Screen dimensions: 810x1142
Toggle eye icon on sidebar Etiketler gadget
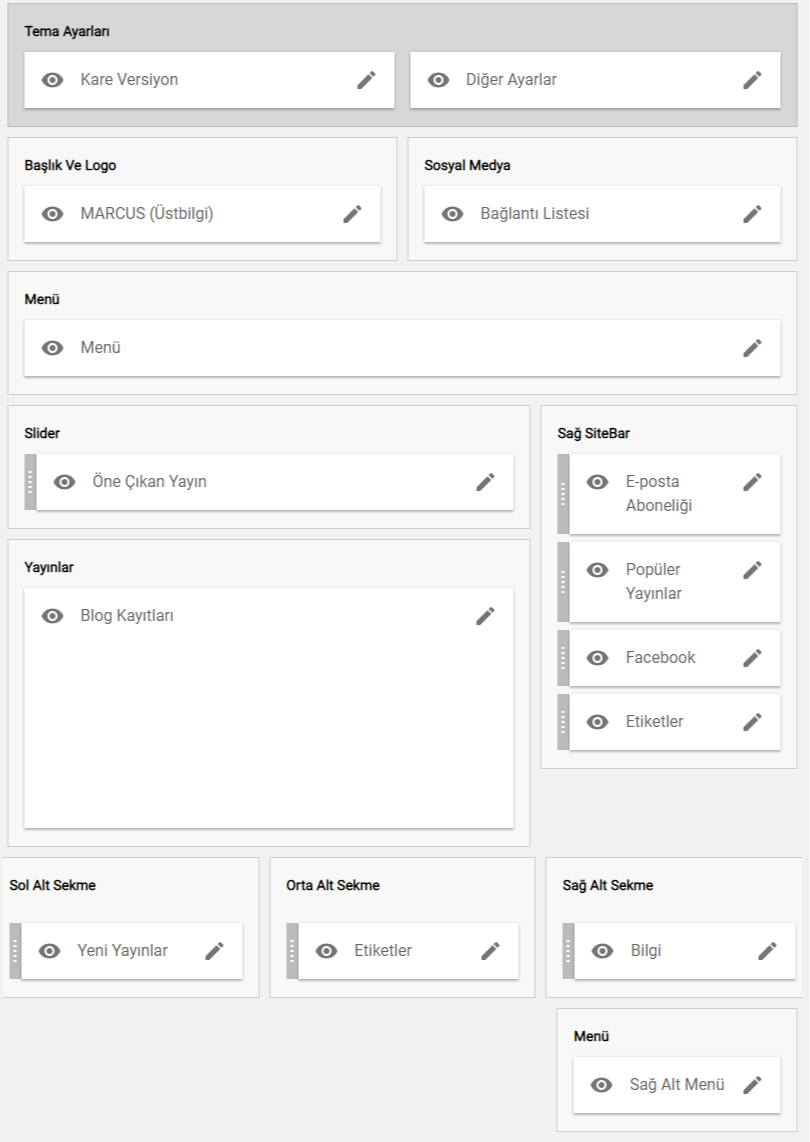point(597,722)
